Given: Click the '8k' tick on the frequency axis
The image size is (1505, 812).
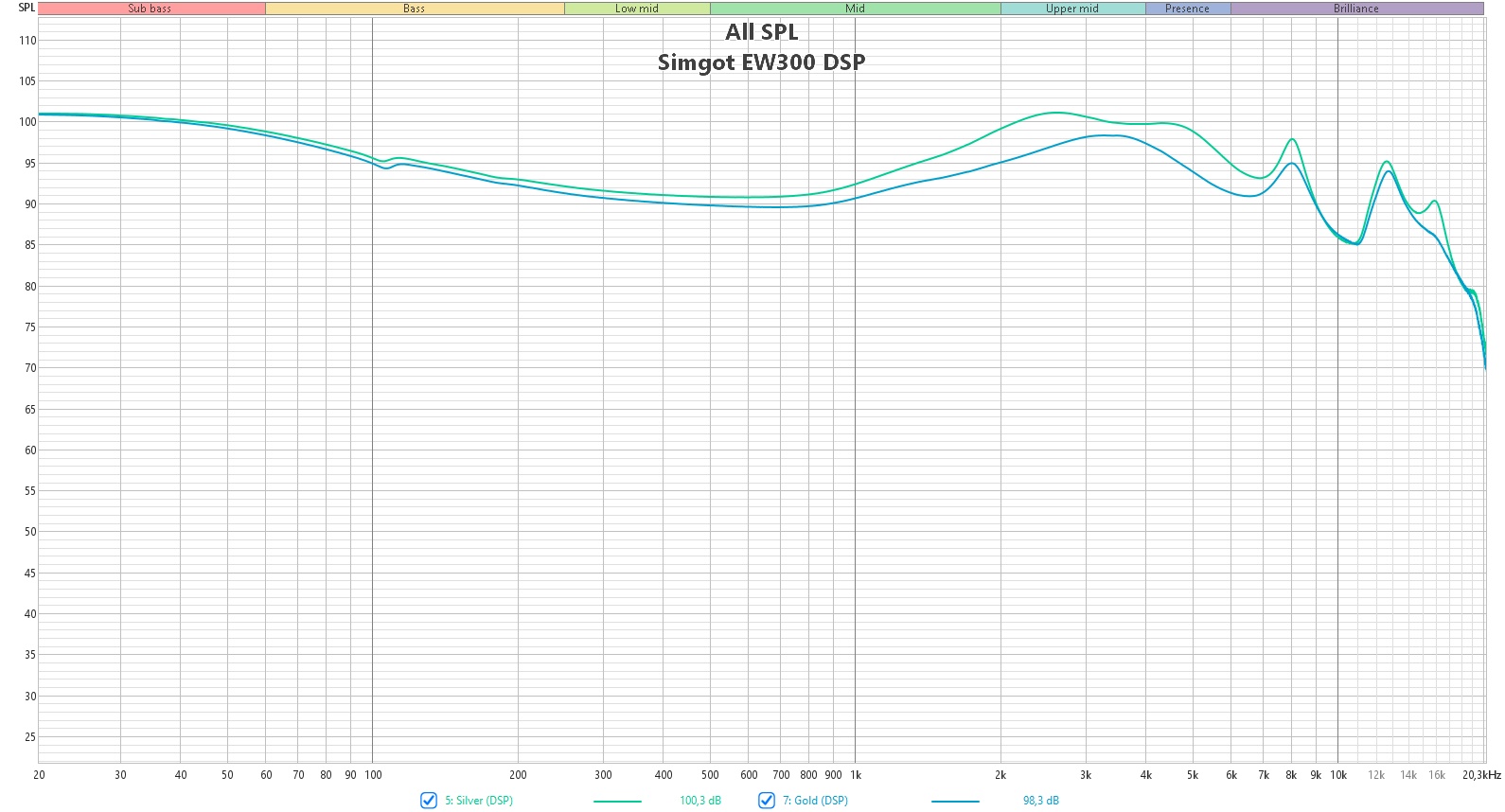Looking at the screenshot, I should pos(1291,775).
